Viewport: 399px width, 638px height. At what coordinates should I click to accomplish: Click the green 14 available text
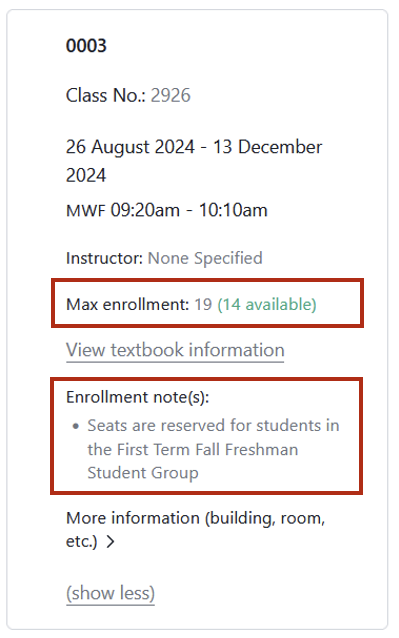pos(267,305)
